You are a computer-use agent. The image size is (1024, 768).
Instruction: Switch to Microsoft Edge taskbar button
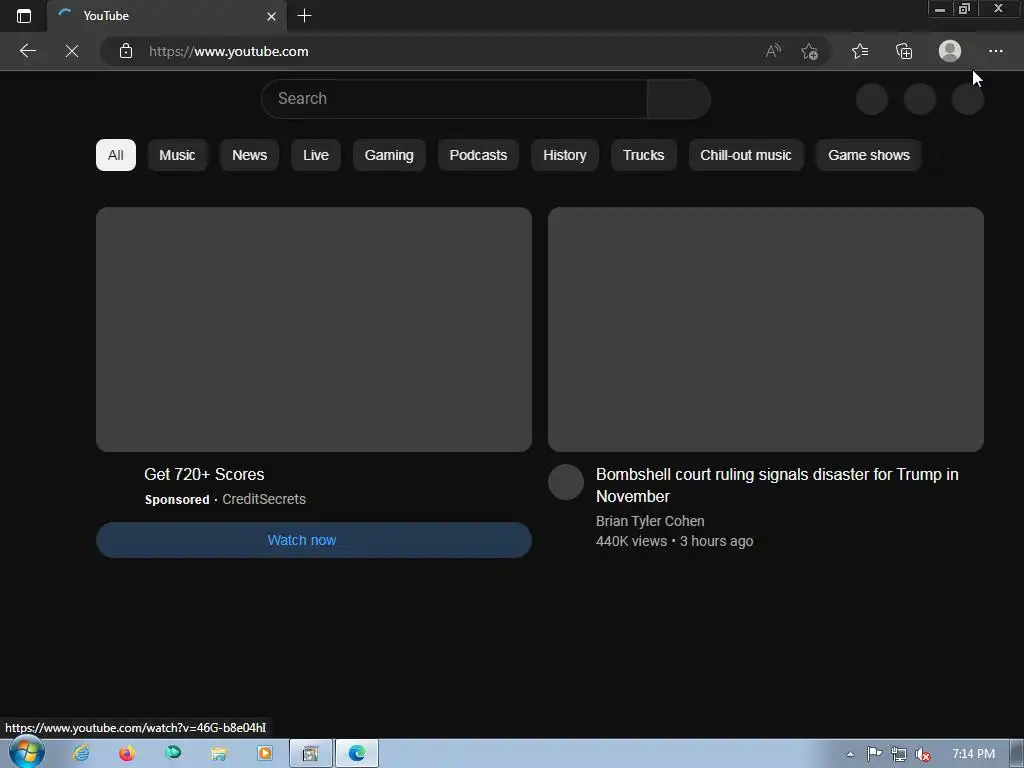tap(357, 753)
